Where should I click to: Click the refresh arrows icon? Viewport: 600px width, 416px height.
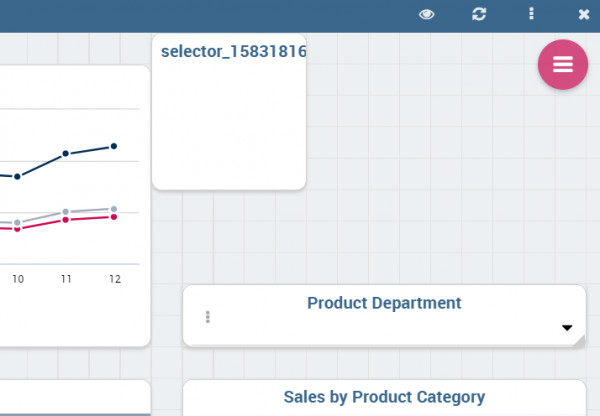479,14
